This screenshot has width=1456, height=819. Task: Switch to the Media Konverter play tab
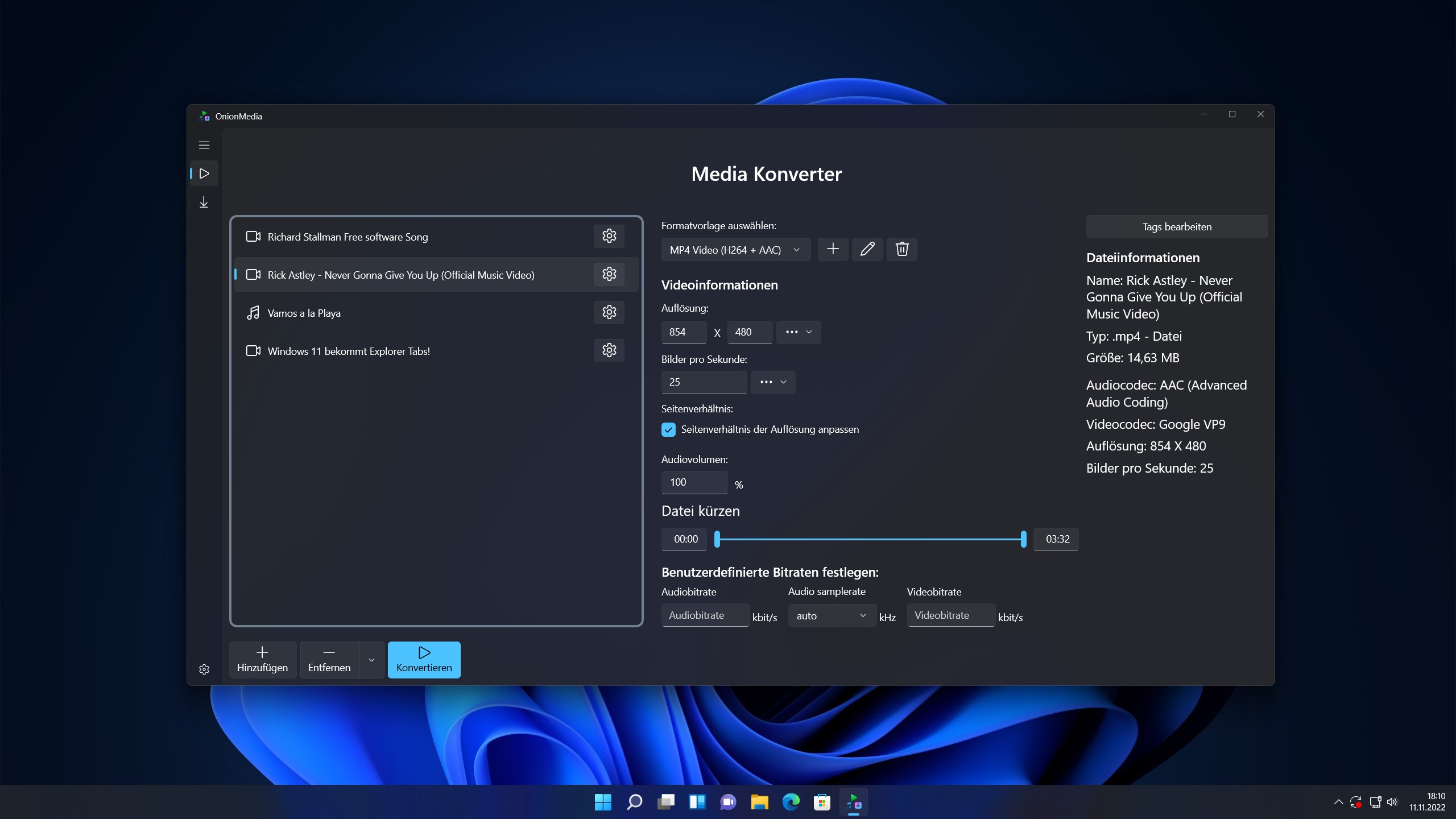tap(204, 173)
